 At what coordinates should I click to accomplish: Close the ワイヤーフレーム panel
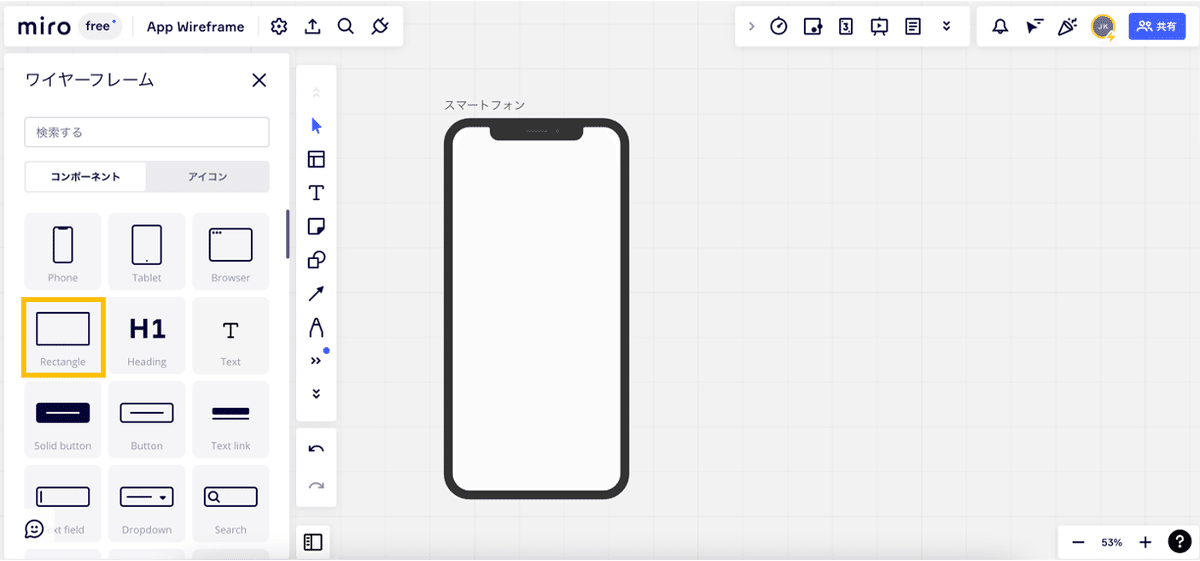(259, 80)
